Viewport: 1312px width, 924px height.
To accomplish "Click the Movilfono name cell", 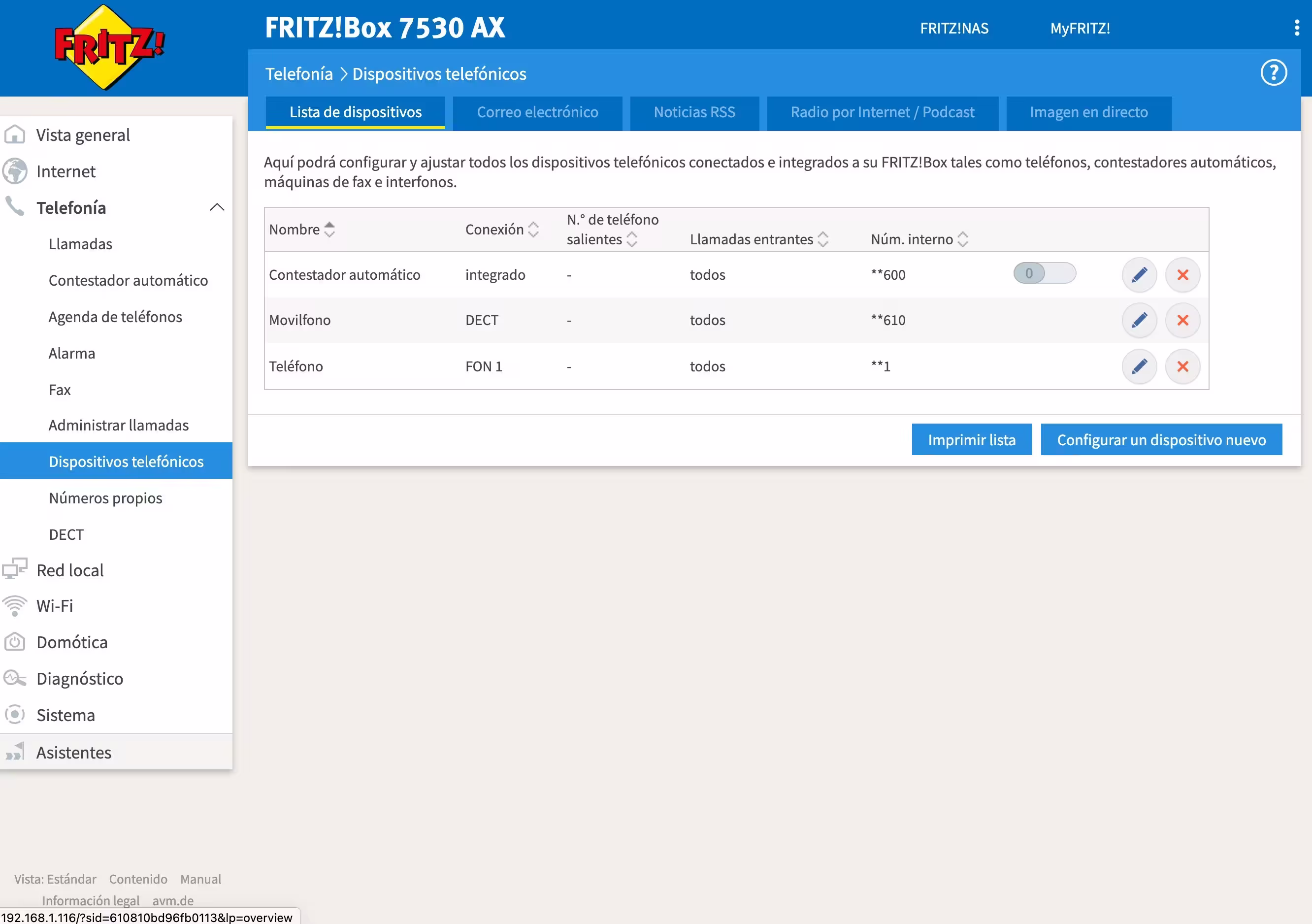I will 300,321.
